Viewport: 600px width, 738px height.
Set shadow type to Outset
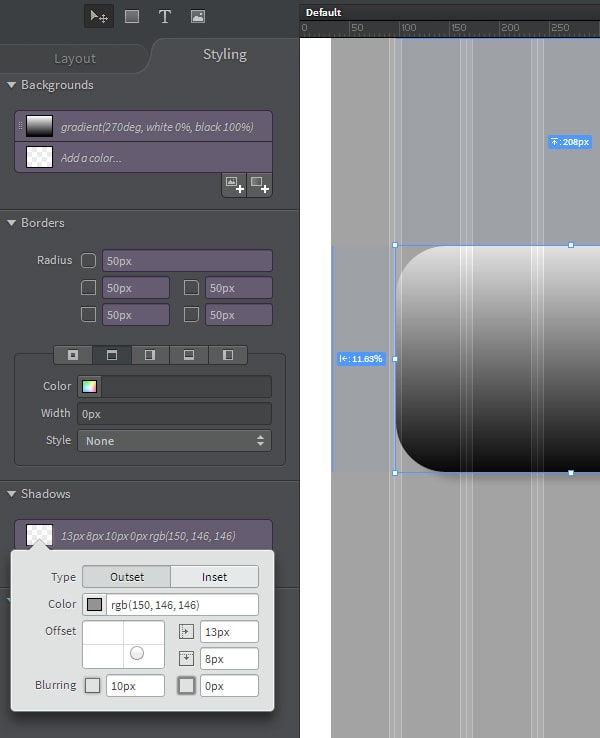pos(127,577)
